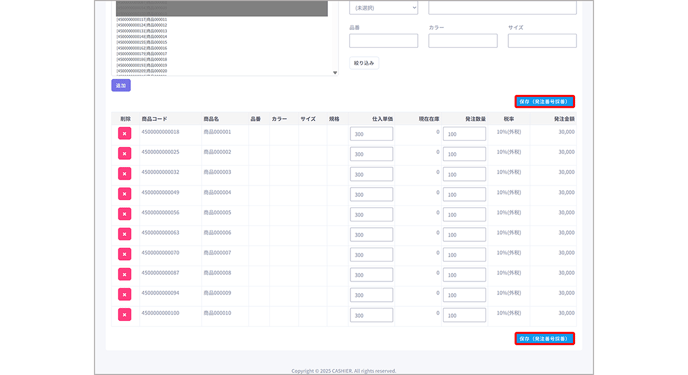Click product code 4500000000100

point(160,313)
